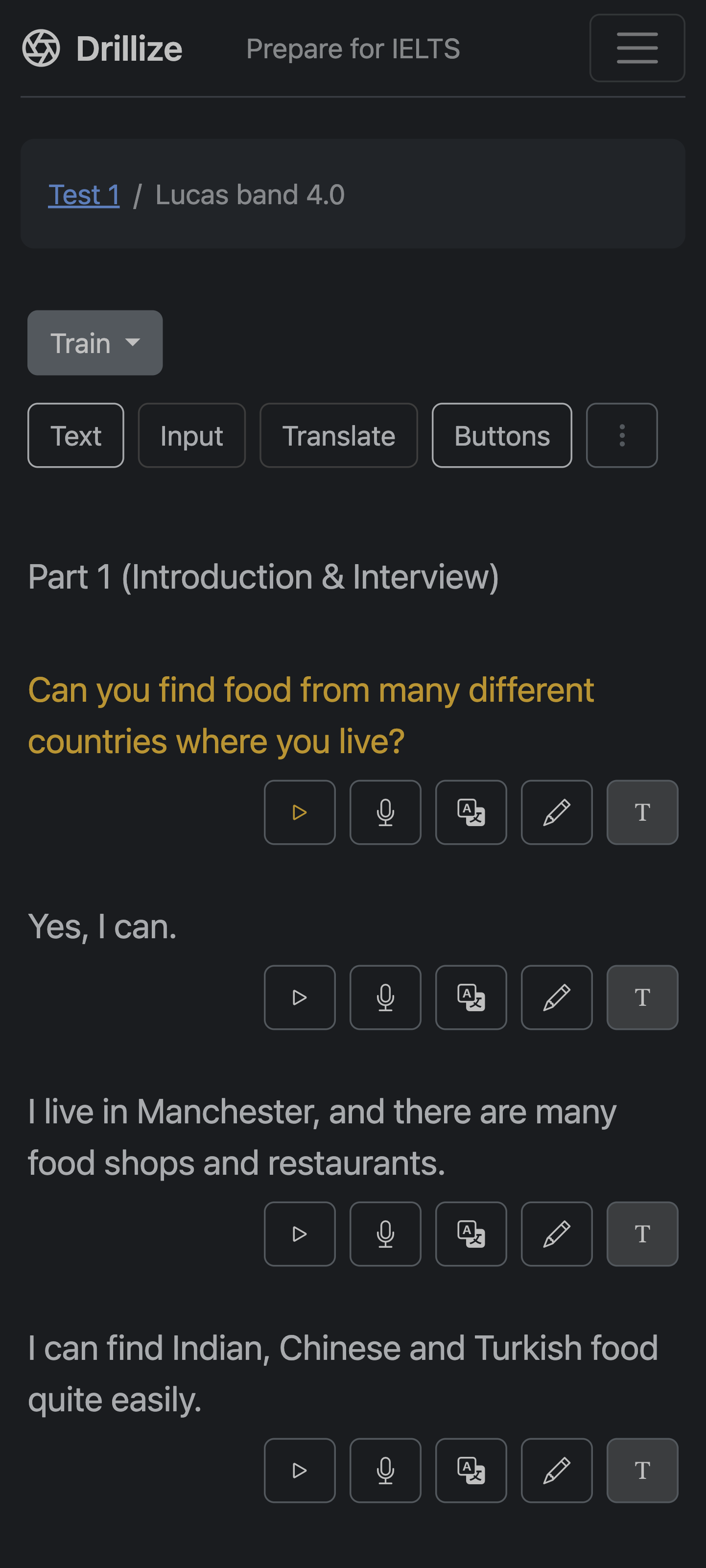
Task: Toggle text for the Manchester sentence
Action: point(642,1233)
